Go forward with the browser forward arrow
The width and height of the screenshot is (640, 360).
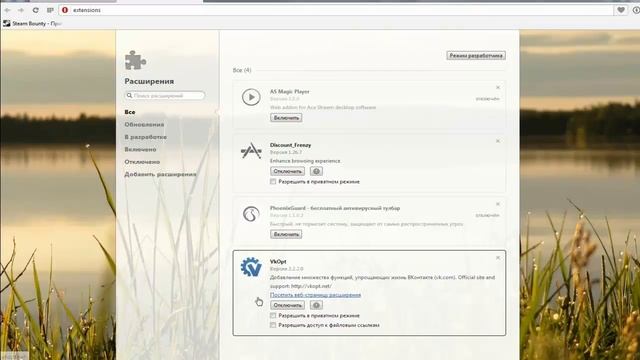pyautogui.click(x=21, y=10)
